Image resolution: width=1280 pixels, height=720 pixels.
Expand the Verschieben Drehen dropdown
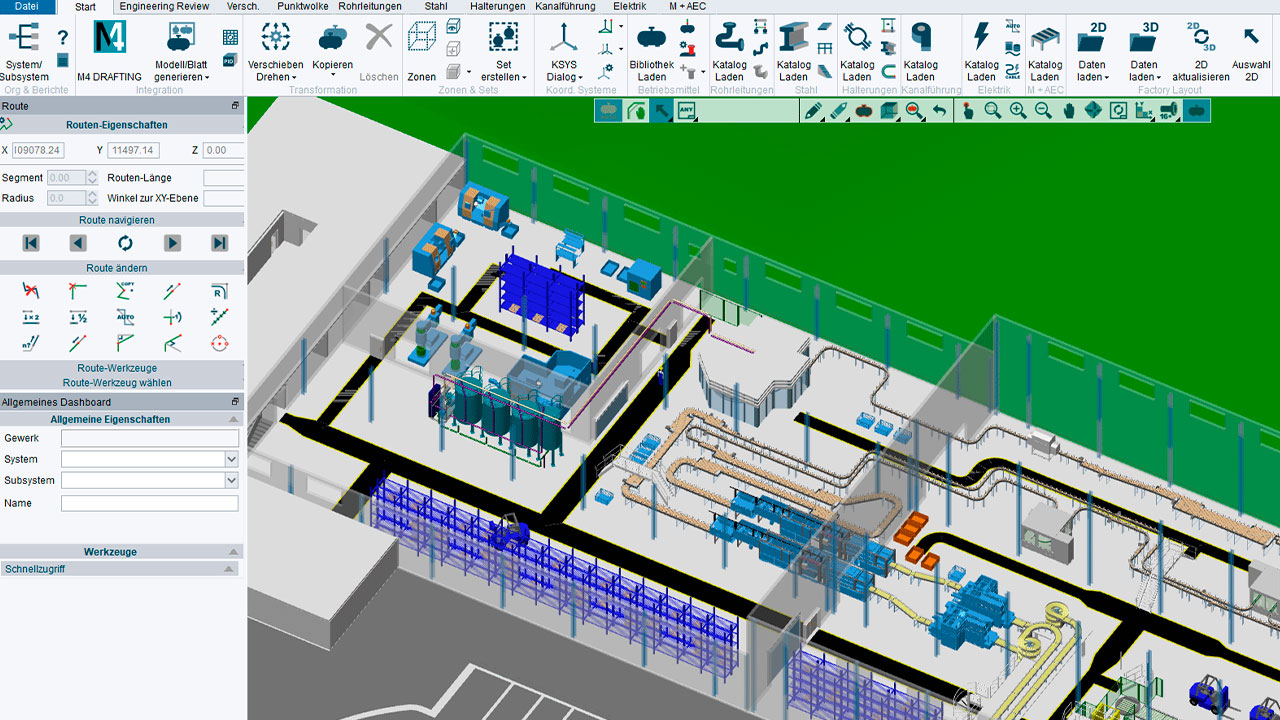(x=275, y=78)
